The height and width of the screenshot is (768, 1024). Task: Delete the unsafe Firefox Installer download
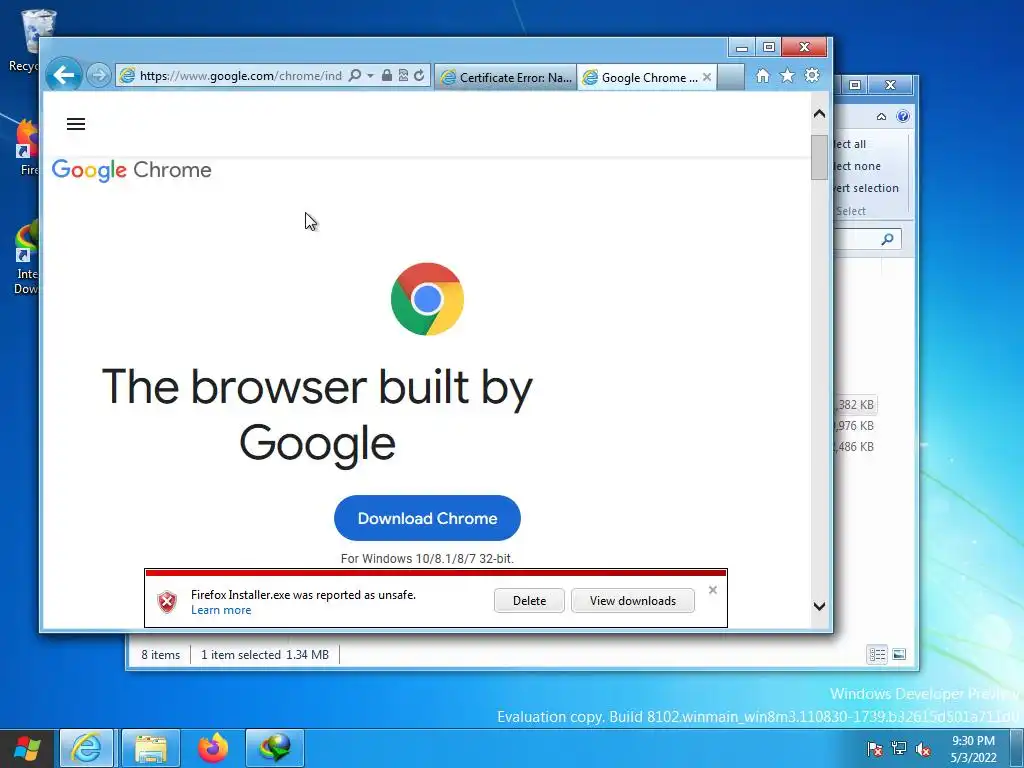(x=529, y=601)
